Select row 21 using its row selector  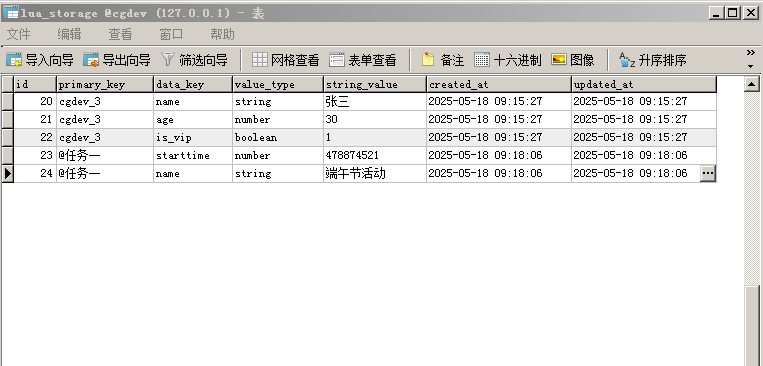[7, 119]
